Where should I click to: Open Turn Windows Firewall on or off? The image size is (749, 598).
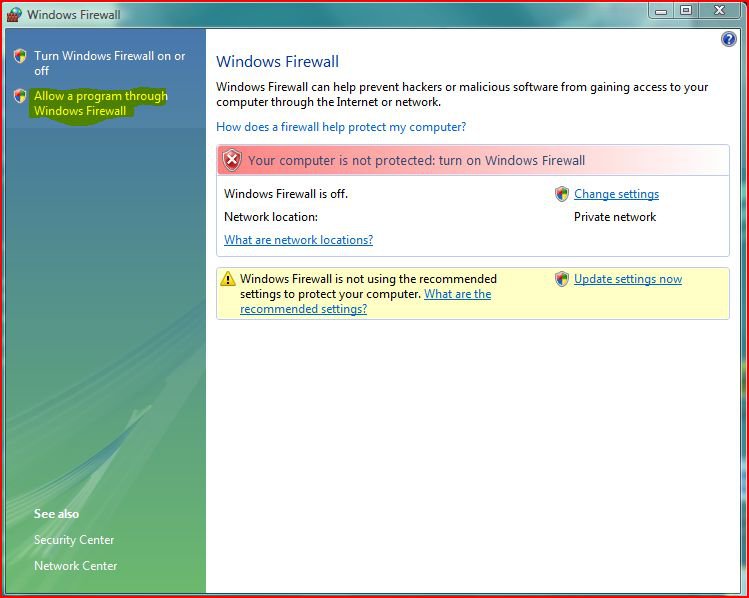pyautogui.click(x=109, y=63)
